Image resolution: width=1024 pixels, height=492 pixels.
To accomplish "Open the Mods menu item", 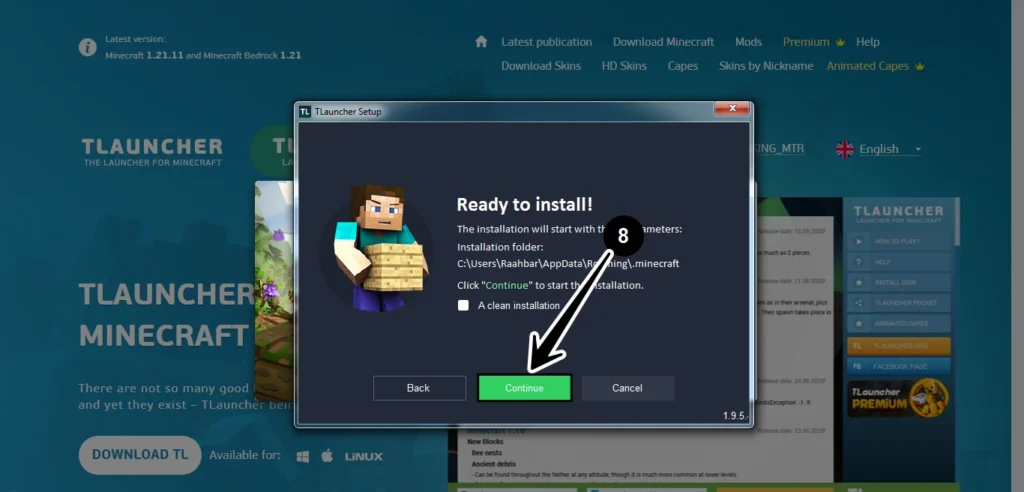I will [748, 42].
